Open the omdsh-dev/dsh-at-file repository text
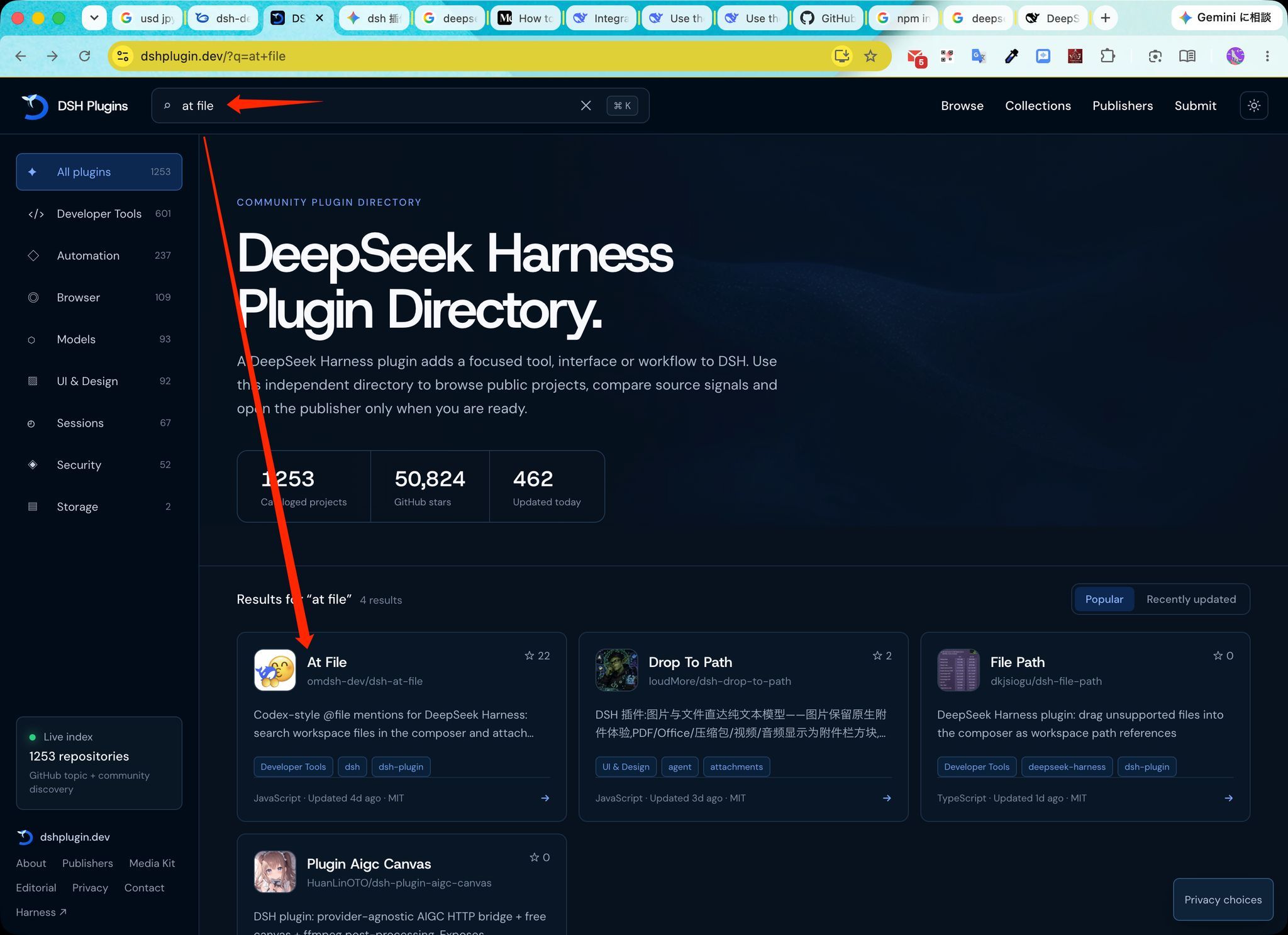 coord(365,681)
